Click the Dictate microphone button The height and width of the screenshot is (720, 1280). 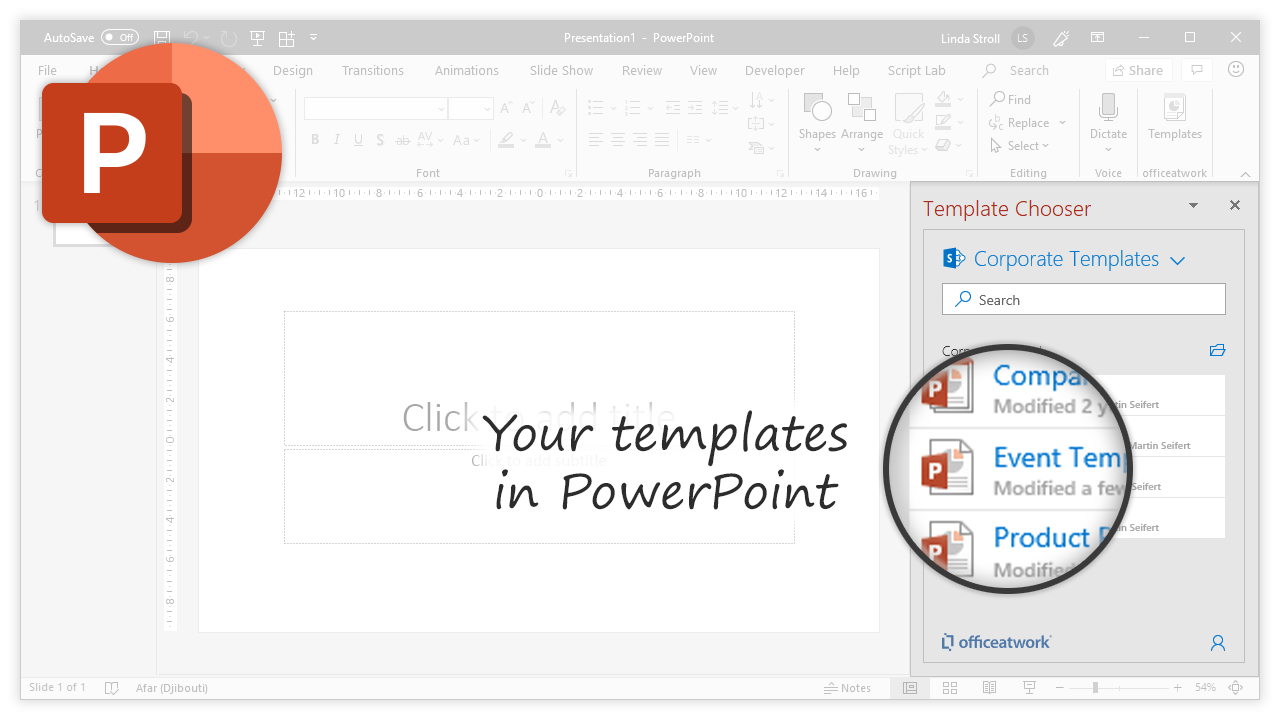(1108, 122)
